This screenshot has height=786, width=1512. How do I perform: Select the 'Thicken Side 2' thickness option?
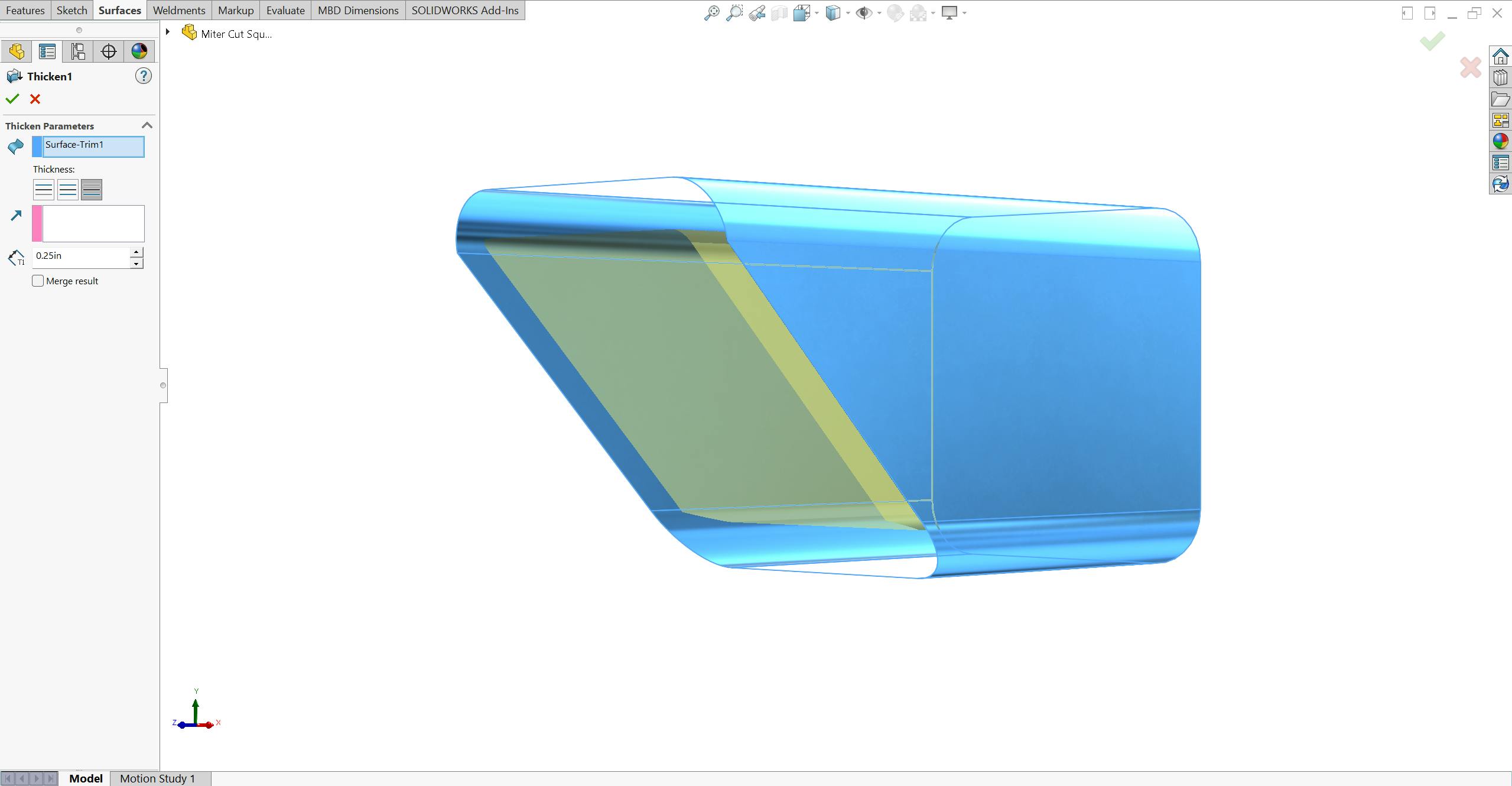(67, 190)
